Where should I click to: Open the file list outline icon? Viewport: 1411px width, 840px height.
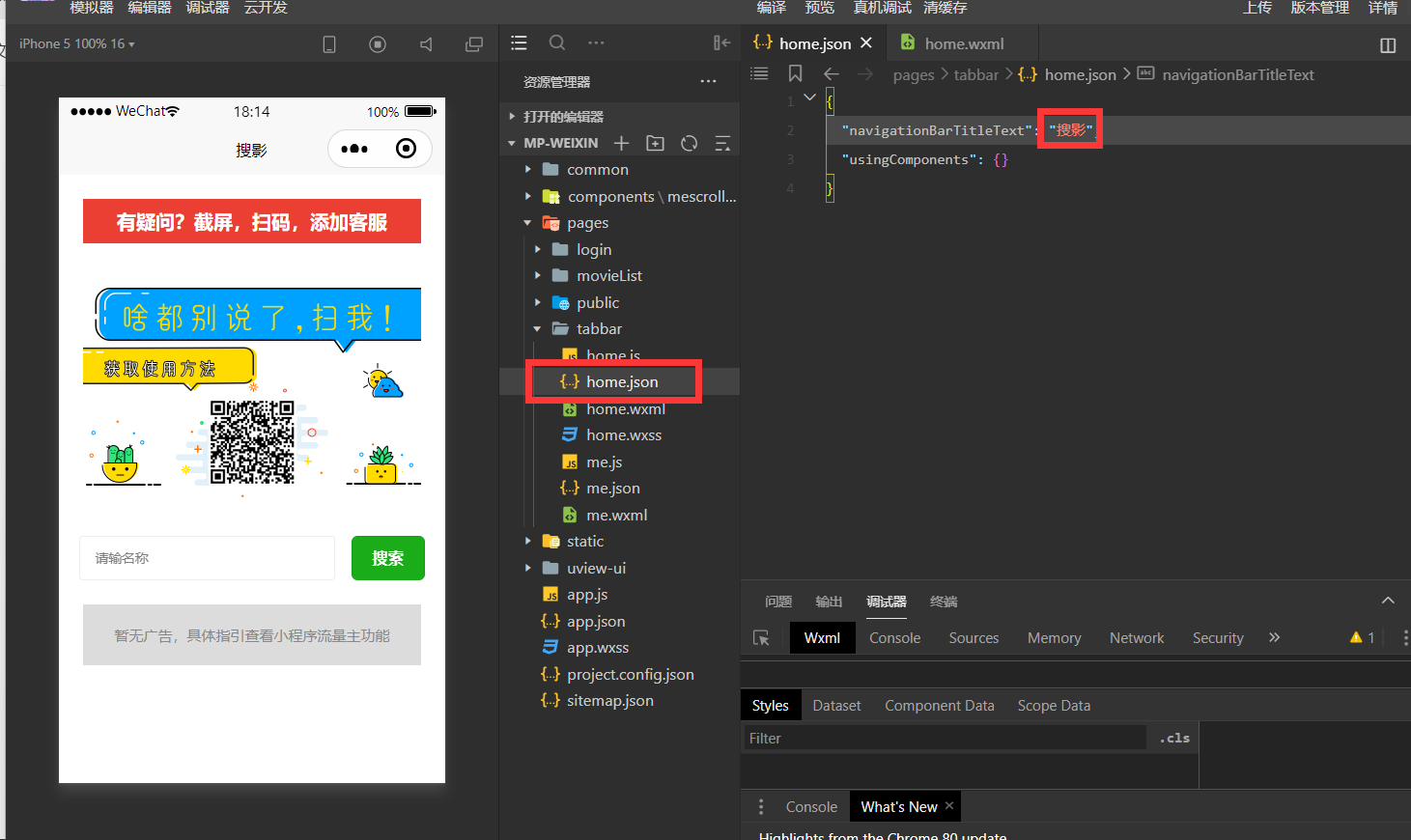point(519,42)
